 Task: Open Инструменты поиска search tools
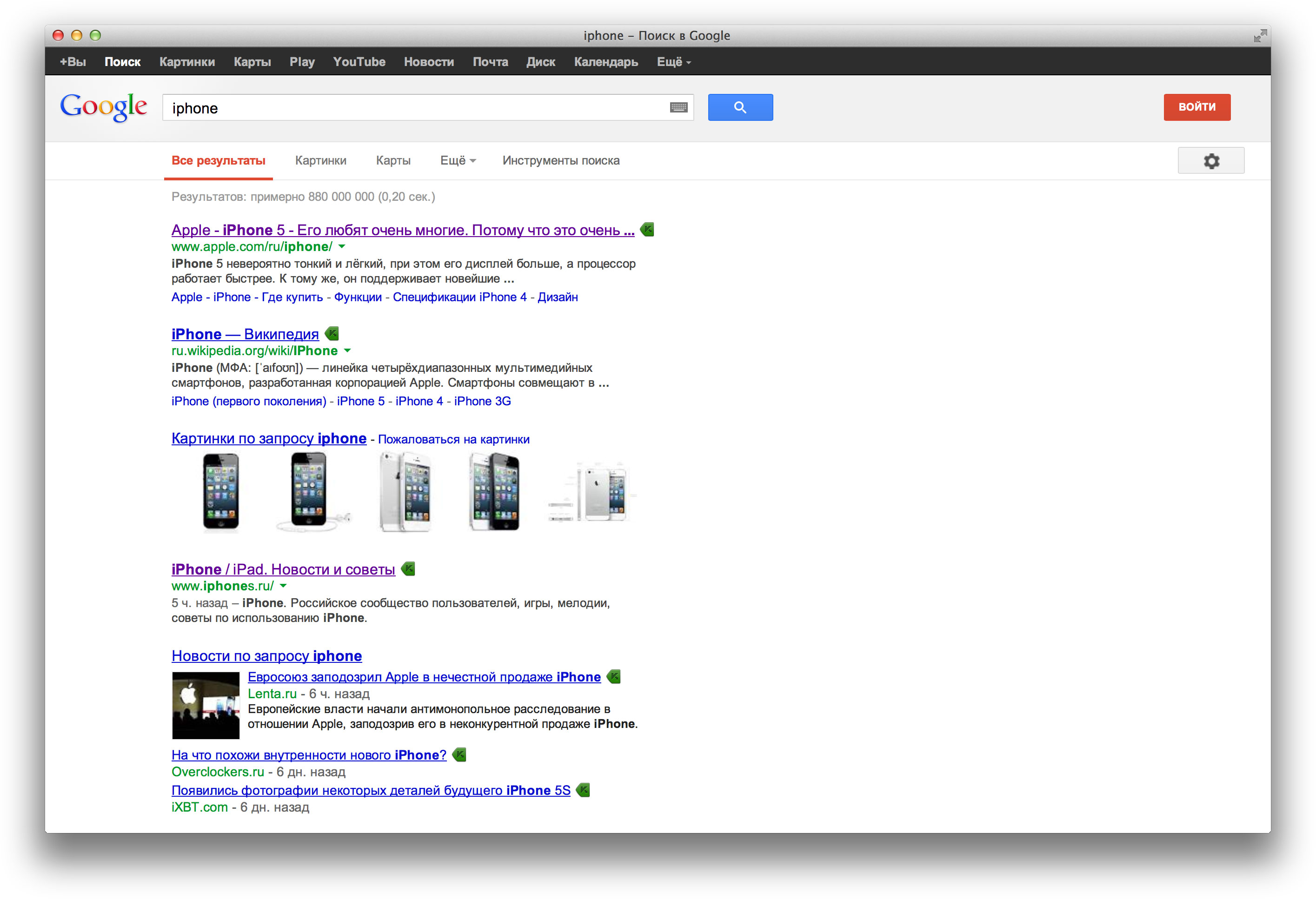coord(561,161)
